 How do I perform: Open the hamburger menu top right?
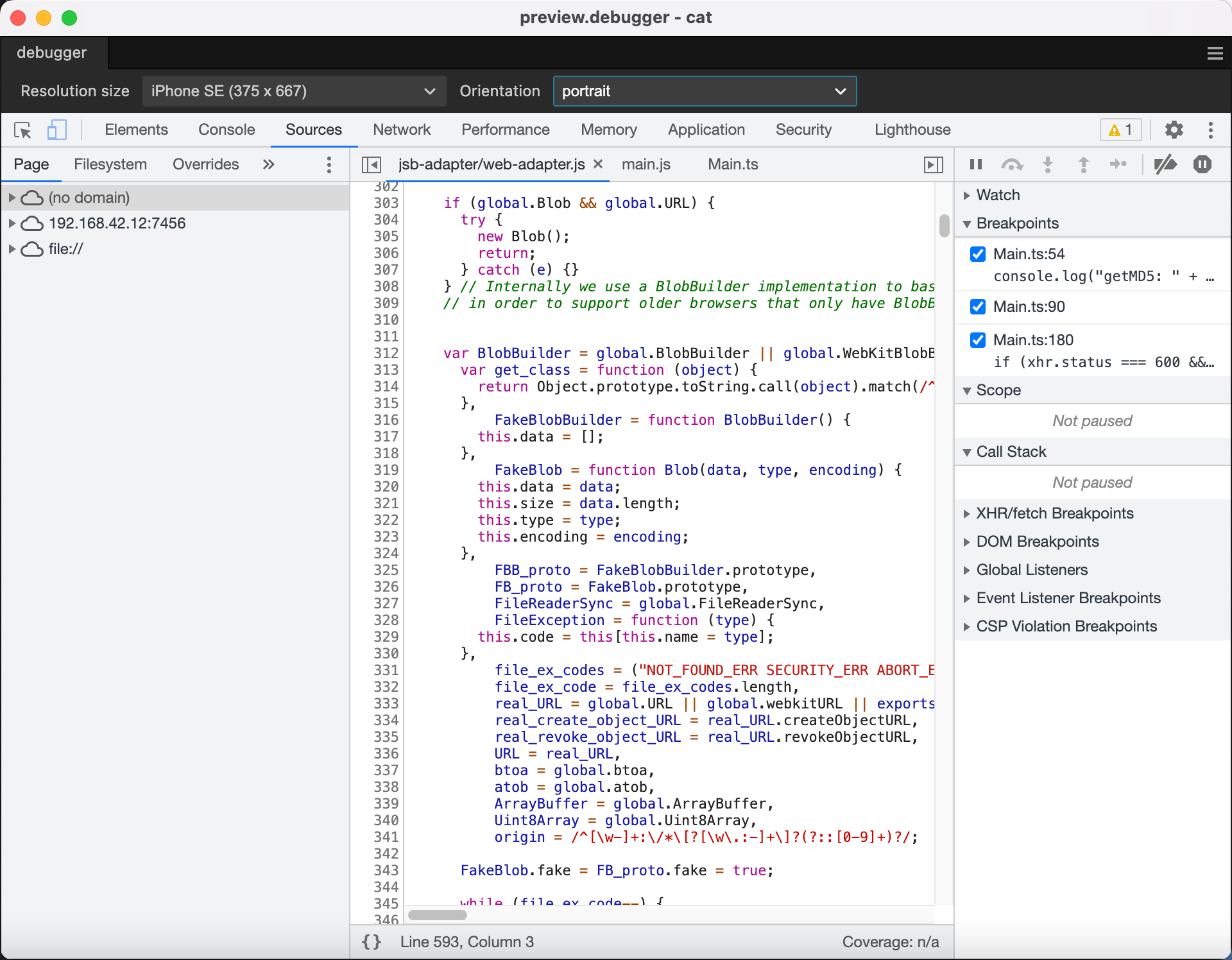[x=1215, y=53]
